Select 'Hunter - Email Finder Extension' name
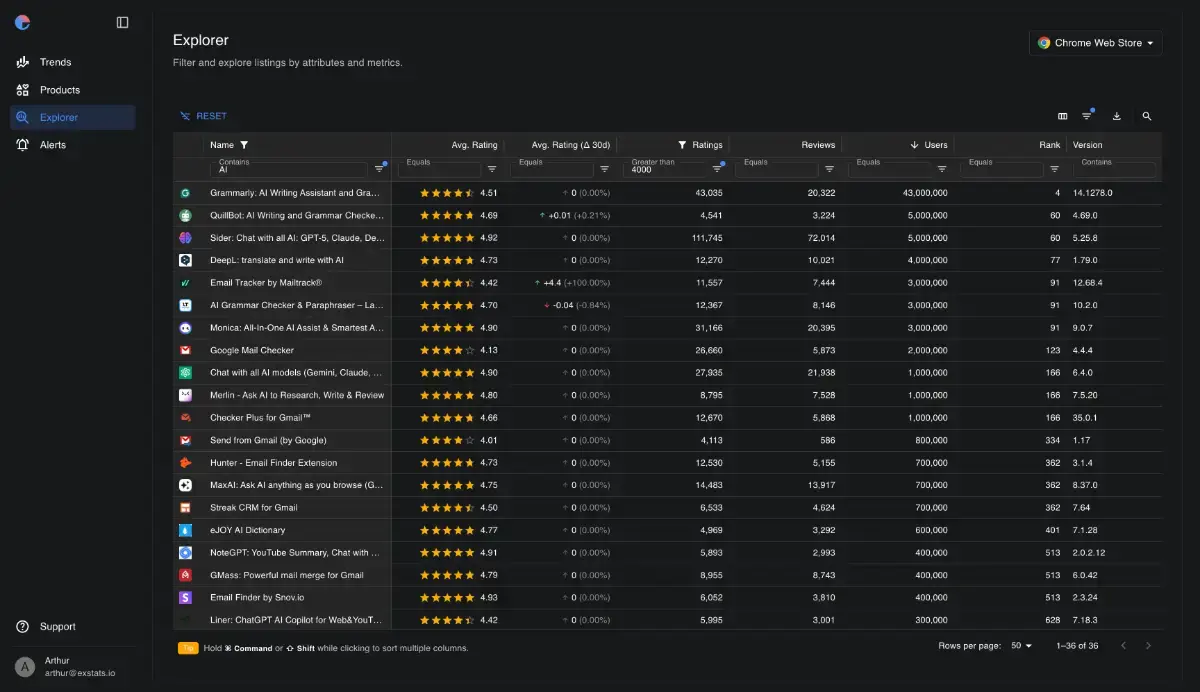 click(274, 462)
